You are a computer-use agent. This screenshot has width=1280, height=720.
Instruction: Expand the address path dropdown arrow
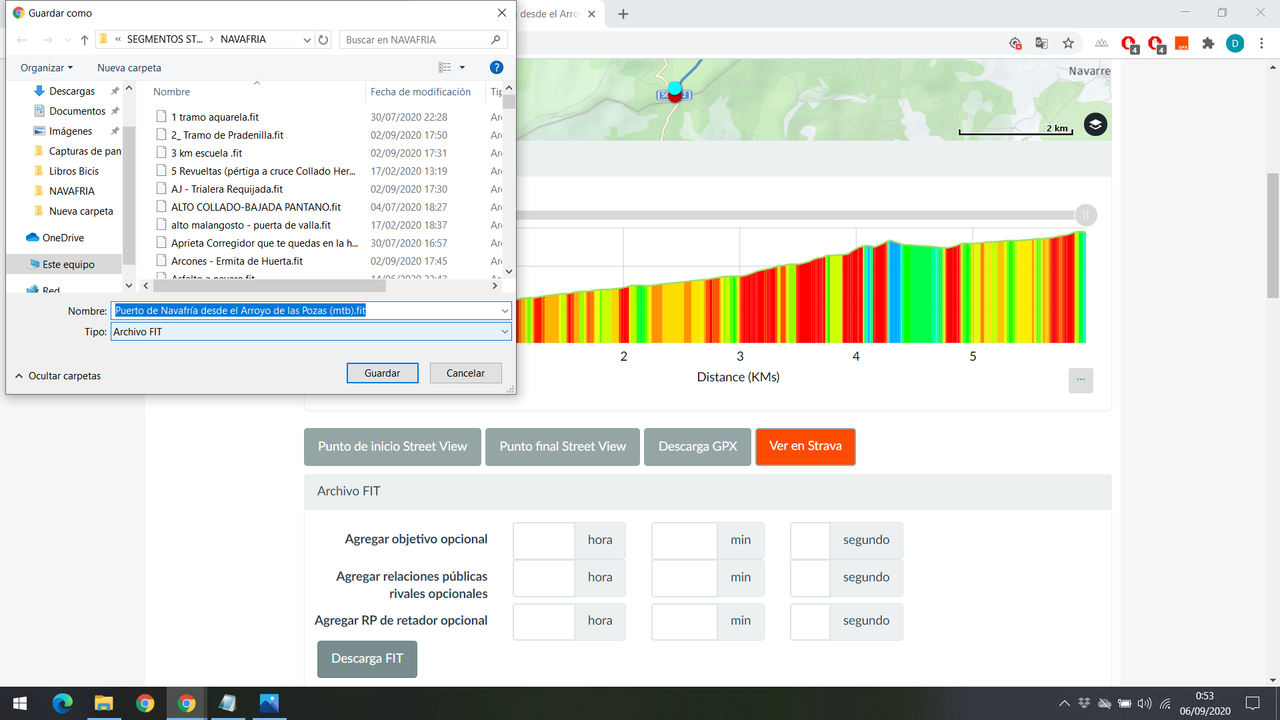tap(306, 40)
